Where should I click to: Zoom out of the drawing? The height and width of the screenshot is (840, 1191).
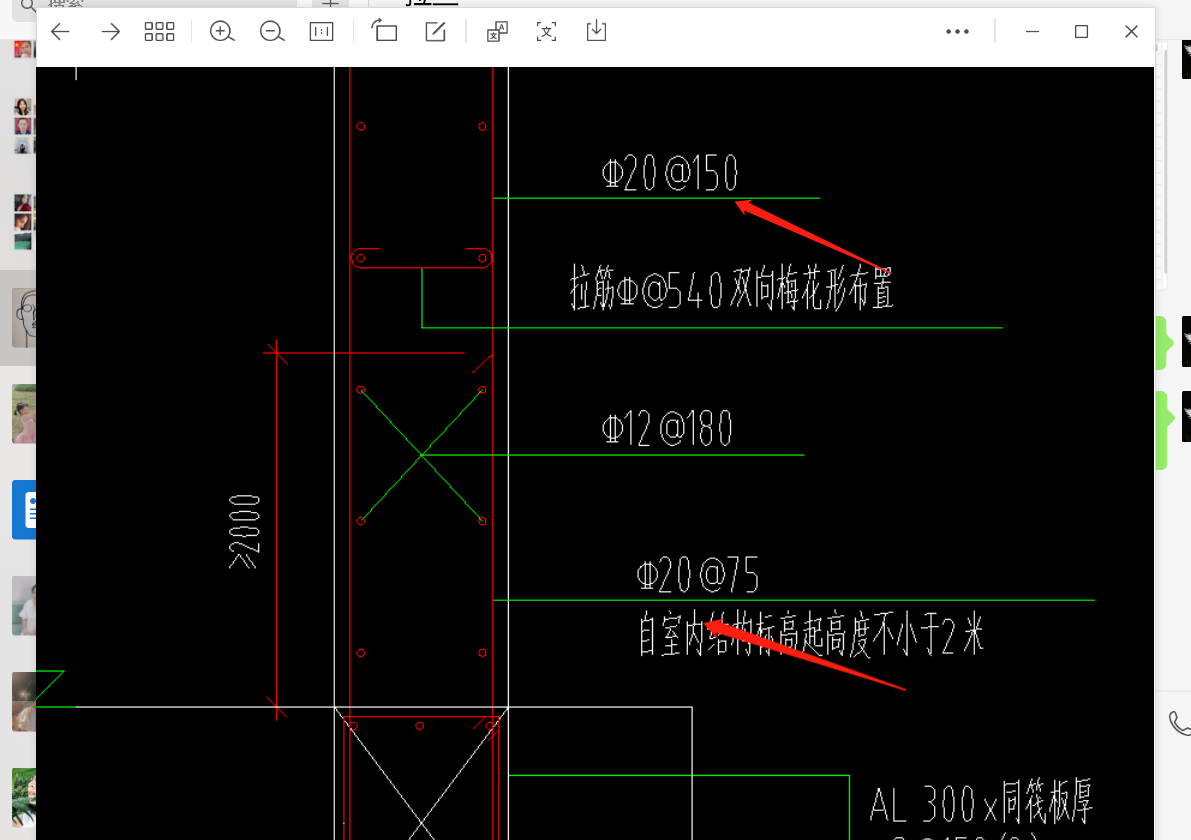pos(272,31)
